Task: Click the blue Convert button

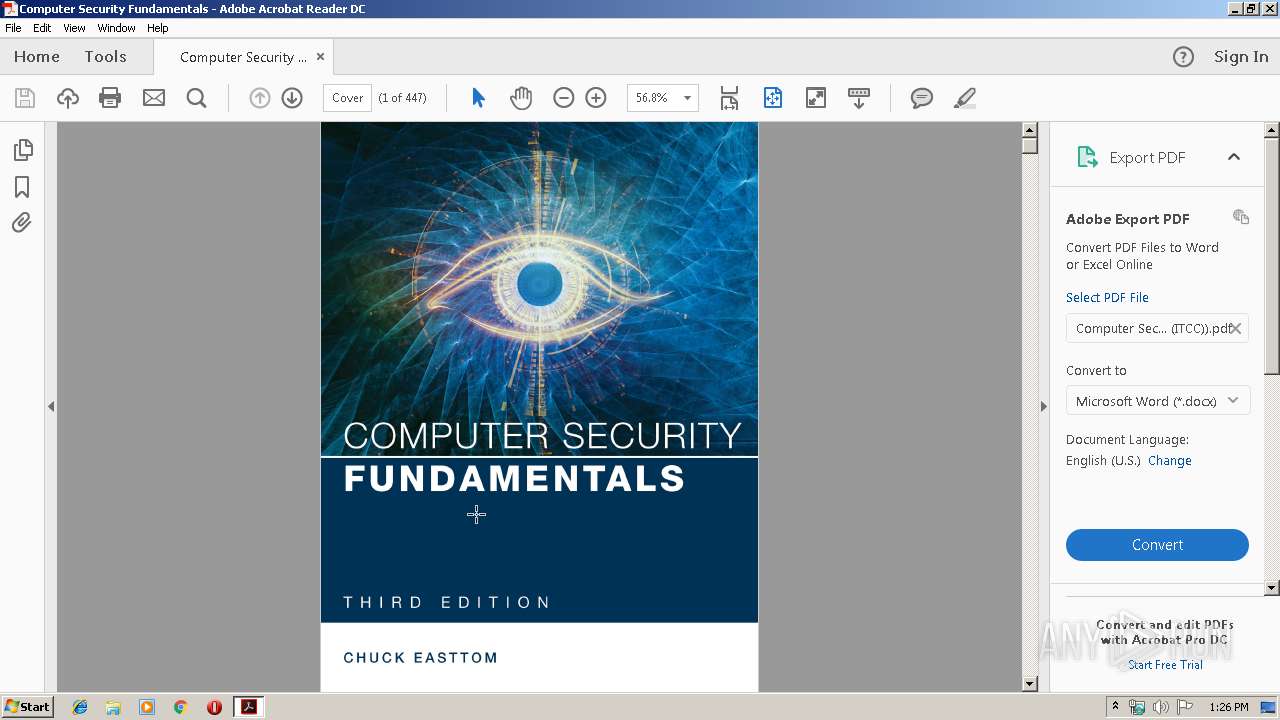Action: tap(1157, 545)
